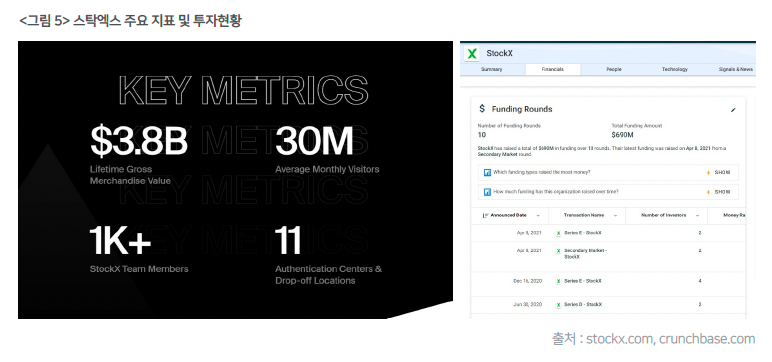Click 'Lifetime Gross Merchandise Value' label
The height and width of the screenshot is (362, 772).
tap(130, 175)
